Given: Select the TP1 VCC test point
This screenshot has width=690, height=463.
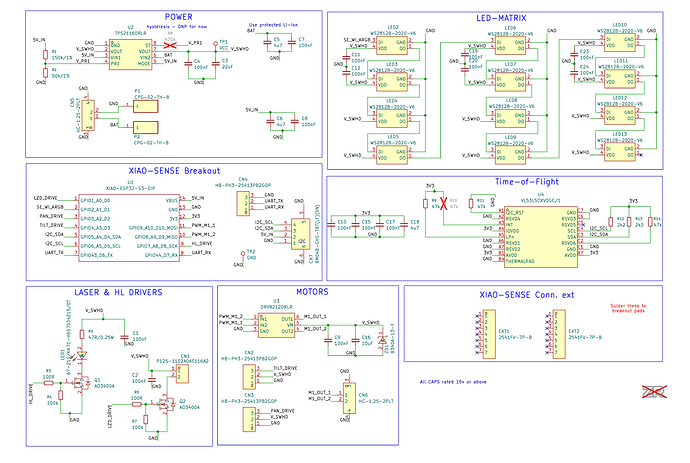Looking at the screenshot, I should 215,44.
